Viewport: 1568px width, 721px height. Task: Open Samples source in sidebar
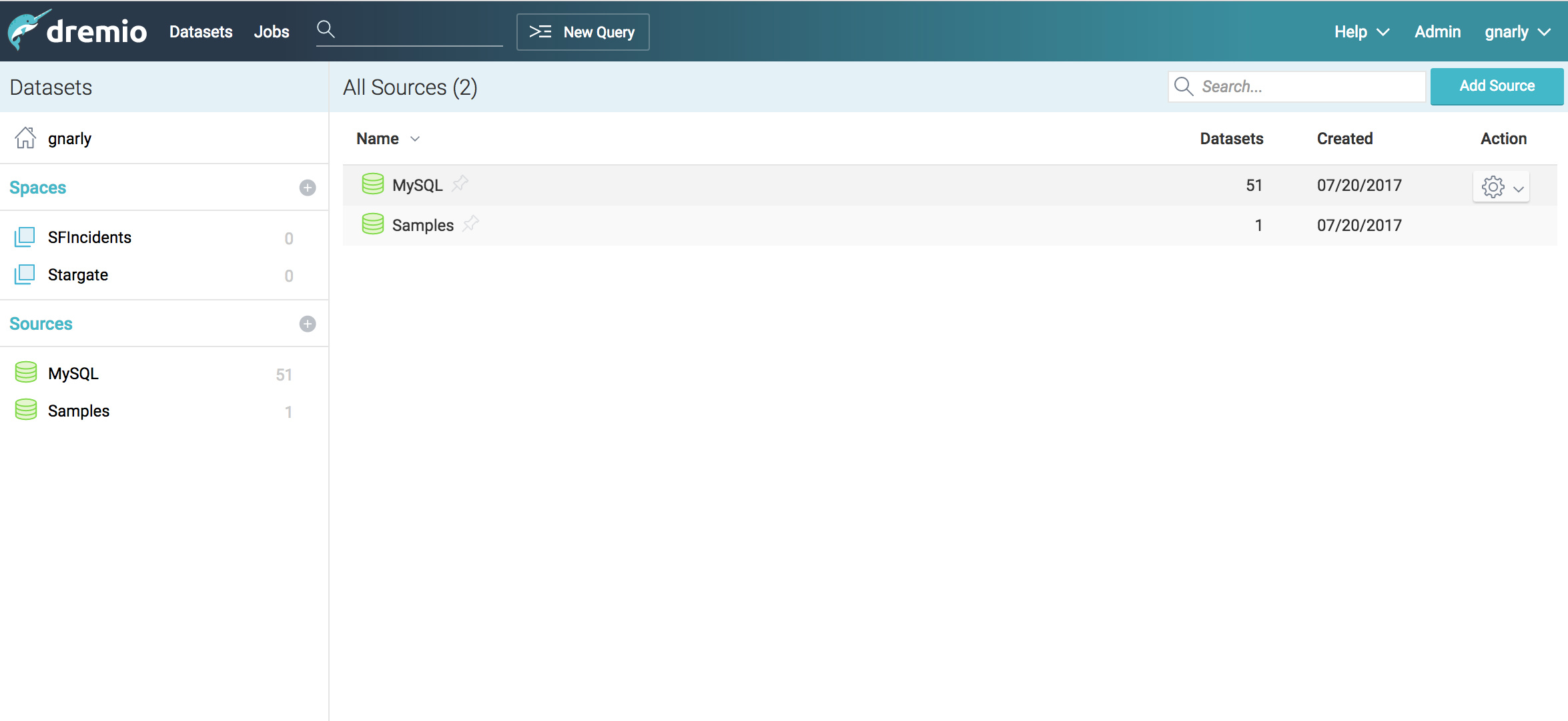pos(79,411)
